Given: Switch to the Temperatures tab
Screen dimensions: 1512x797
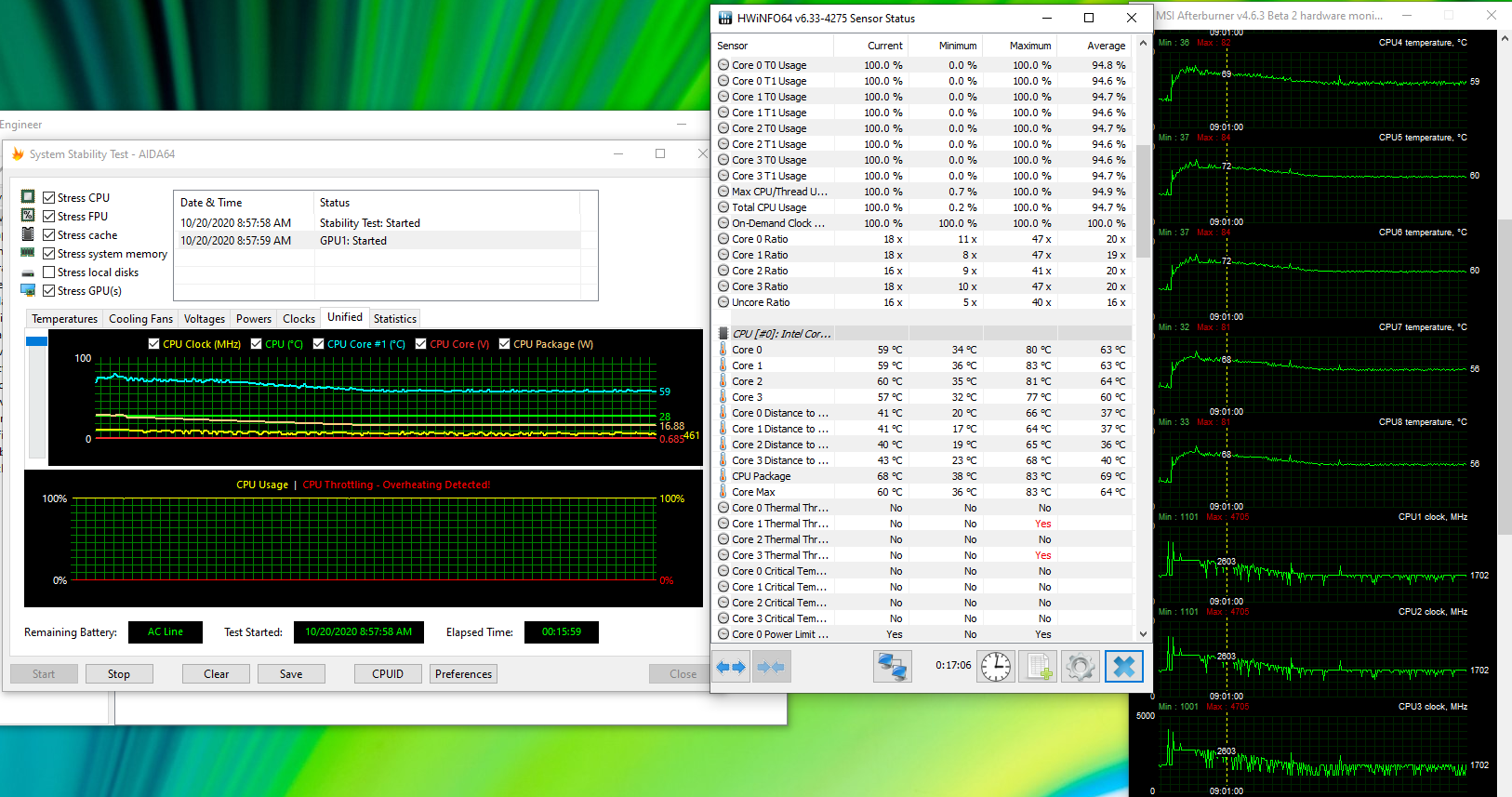Looking at the screenshot, I should [64, 319].
